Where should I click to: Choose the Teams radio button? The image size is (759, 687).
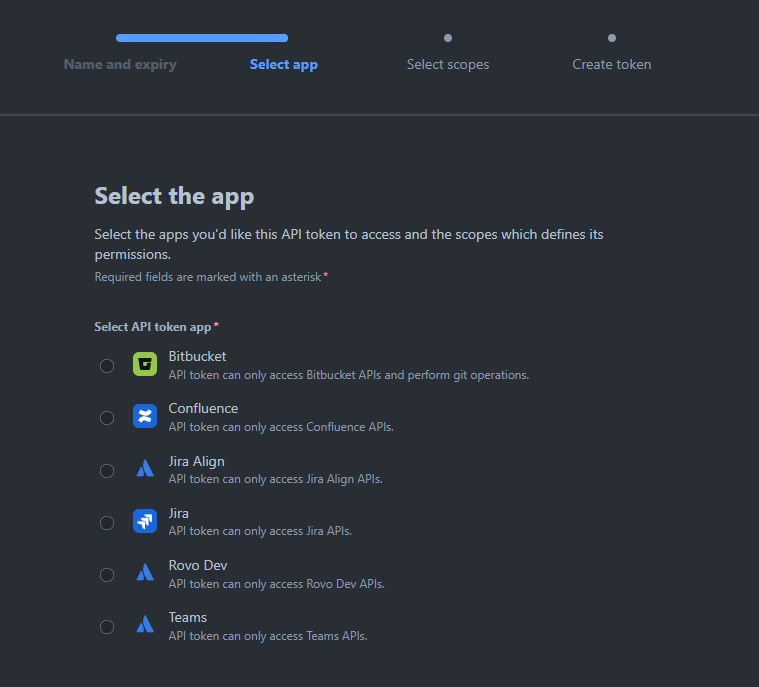[x=107, y=627]
